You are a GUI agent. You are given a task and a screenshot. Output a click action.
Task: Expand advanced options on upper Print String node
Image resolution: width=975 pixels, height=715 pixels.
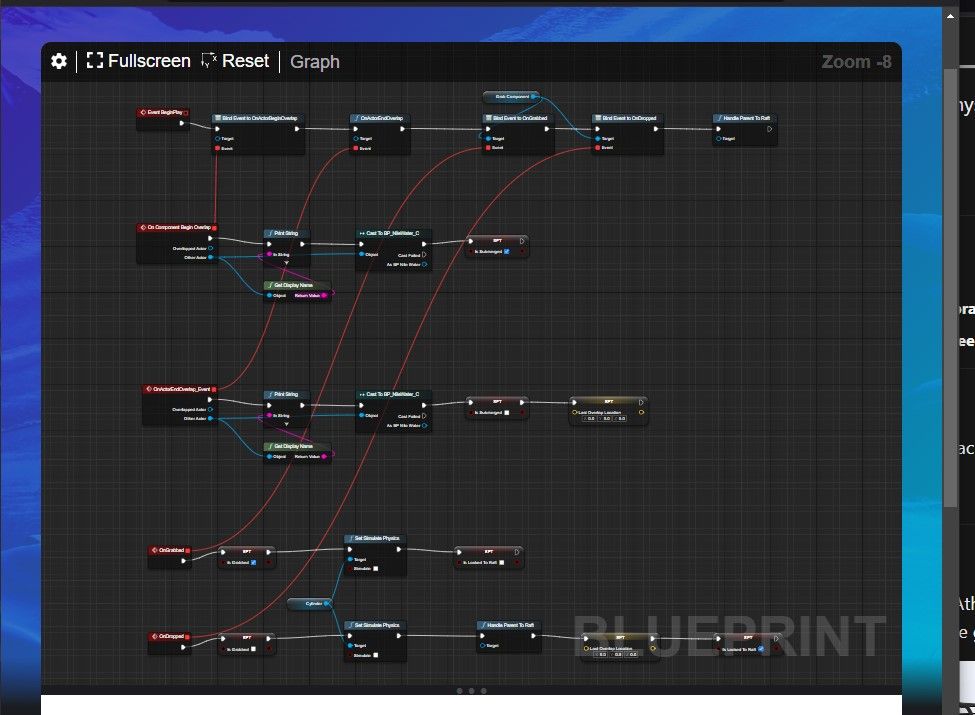pyautogui.click(x=286, y=263)
